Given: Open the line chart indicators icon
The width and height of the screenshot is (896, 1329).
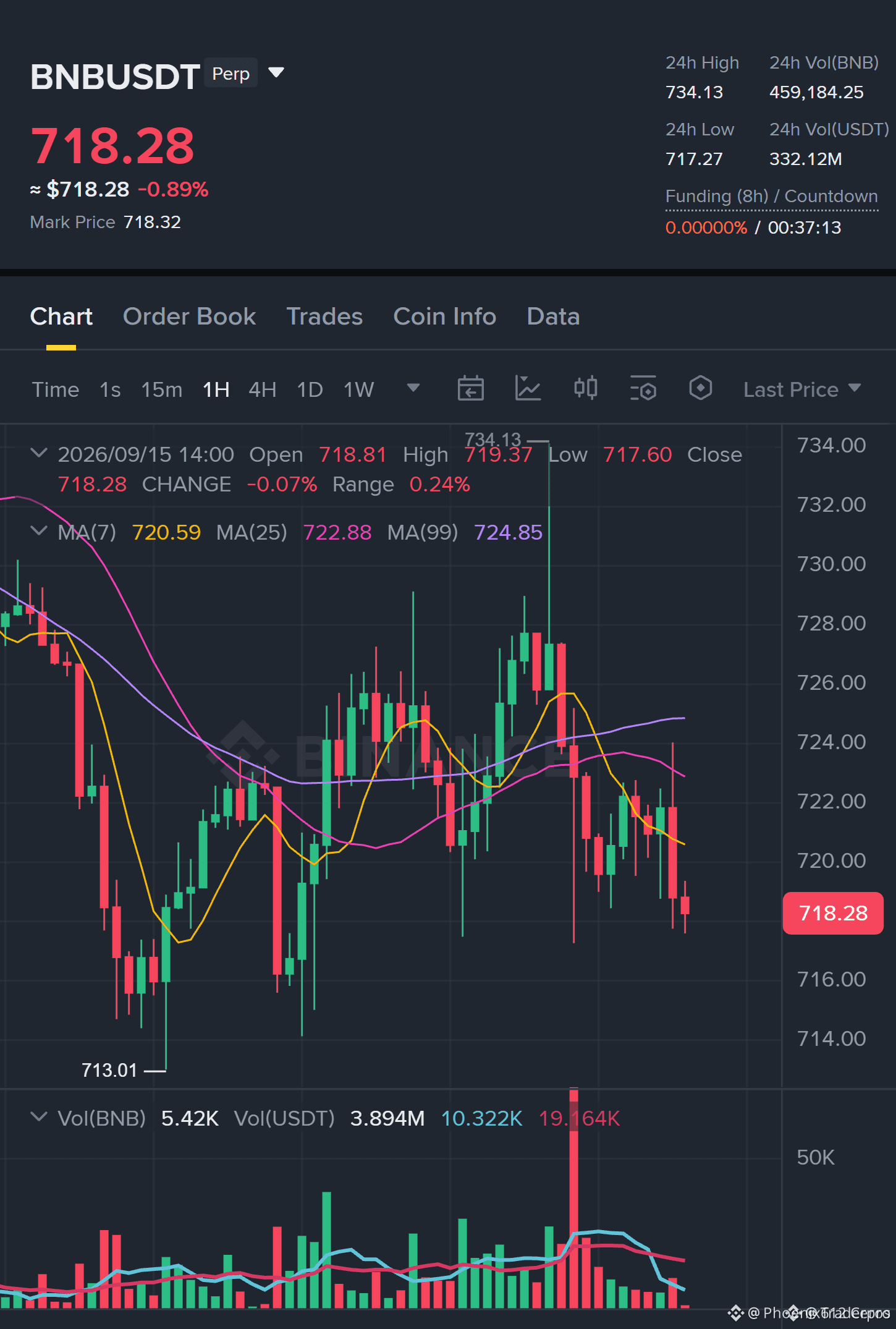Looking at the screenshot, I should click(528, 389).
